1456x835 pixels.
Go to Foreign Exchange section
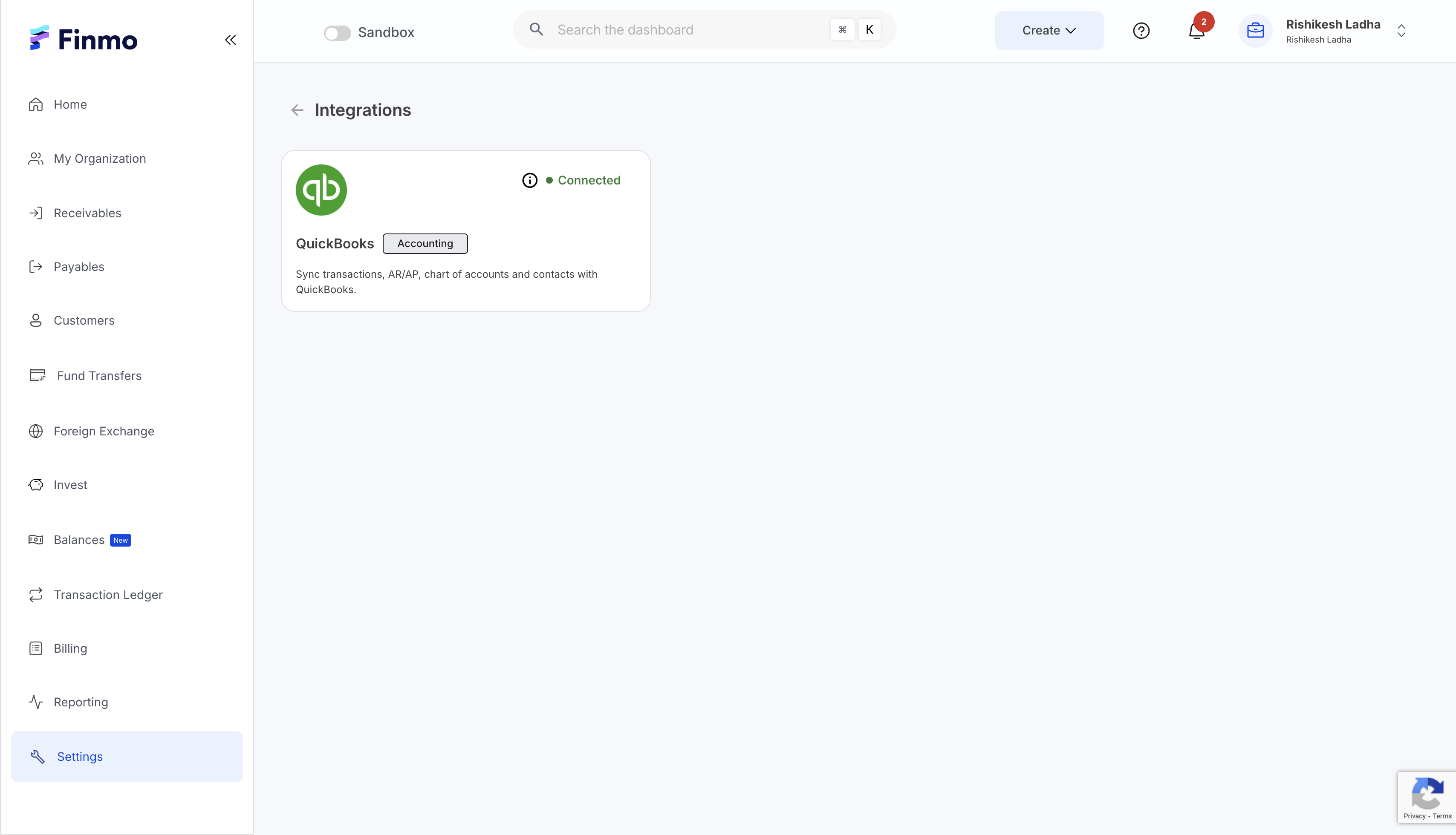[104, 431]
